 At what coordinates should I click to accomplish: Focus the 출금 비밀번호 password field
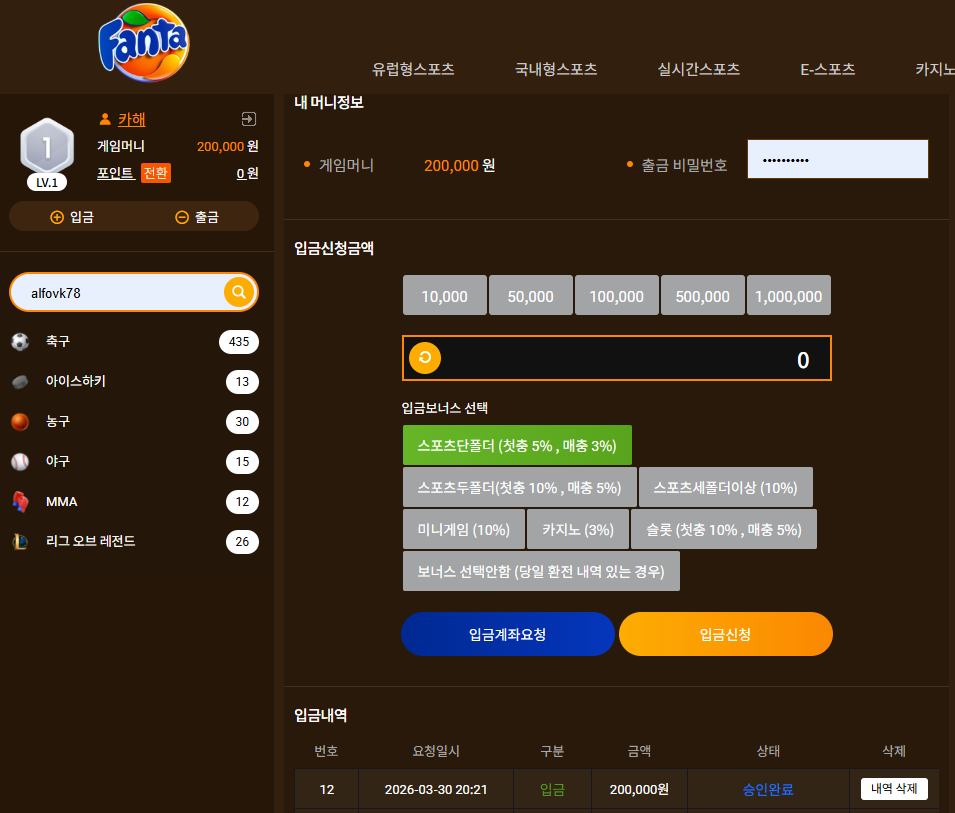coord(837,159)
